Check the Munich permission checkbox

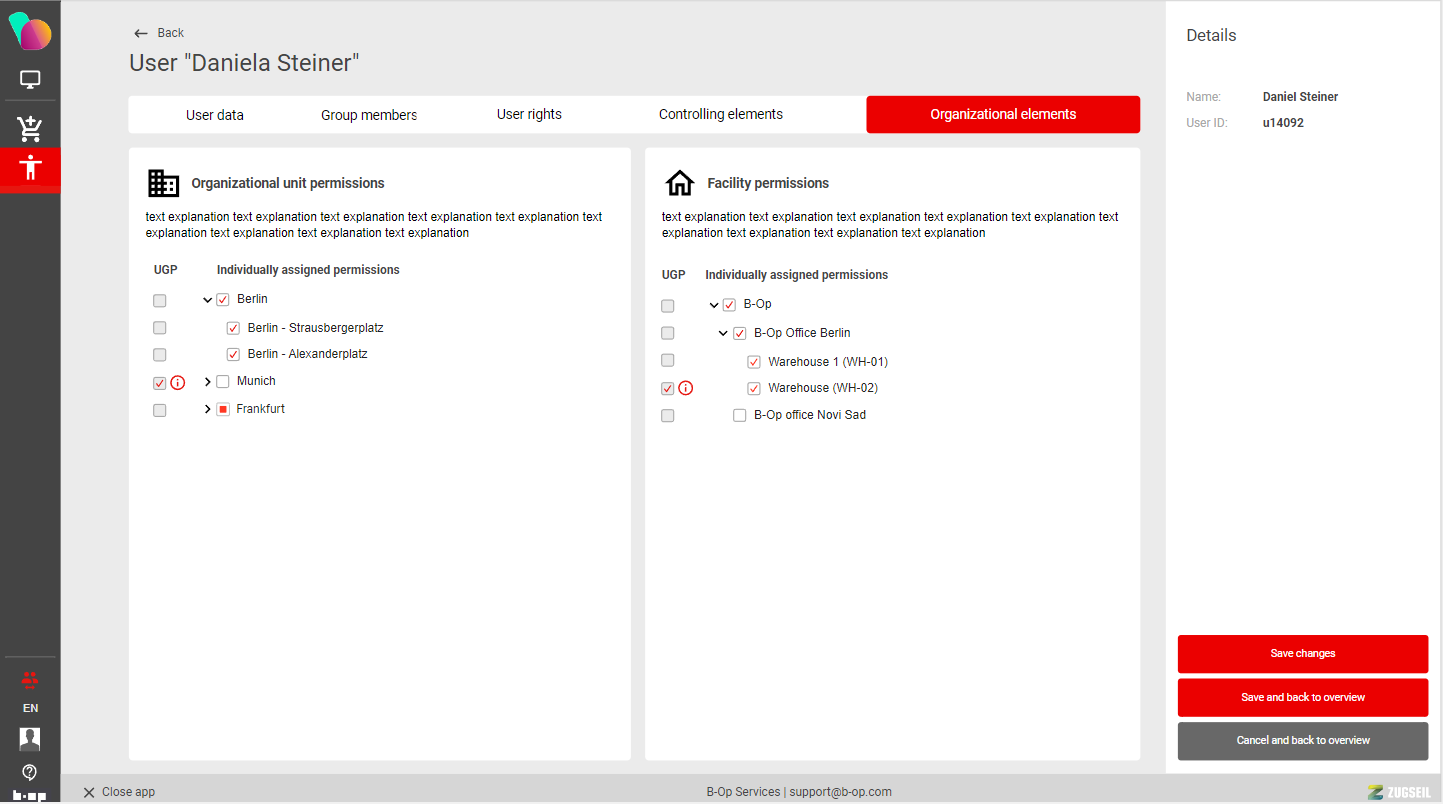223,382
